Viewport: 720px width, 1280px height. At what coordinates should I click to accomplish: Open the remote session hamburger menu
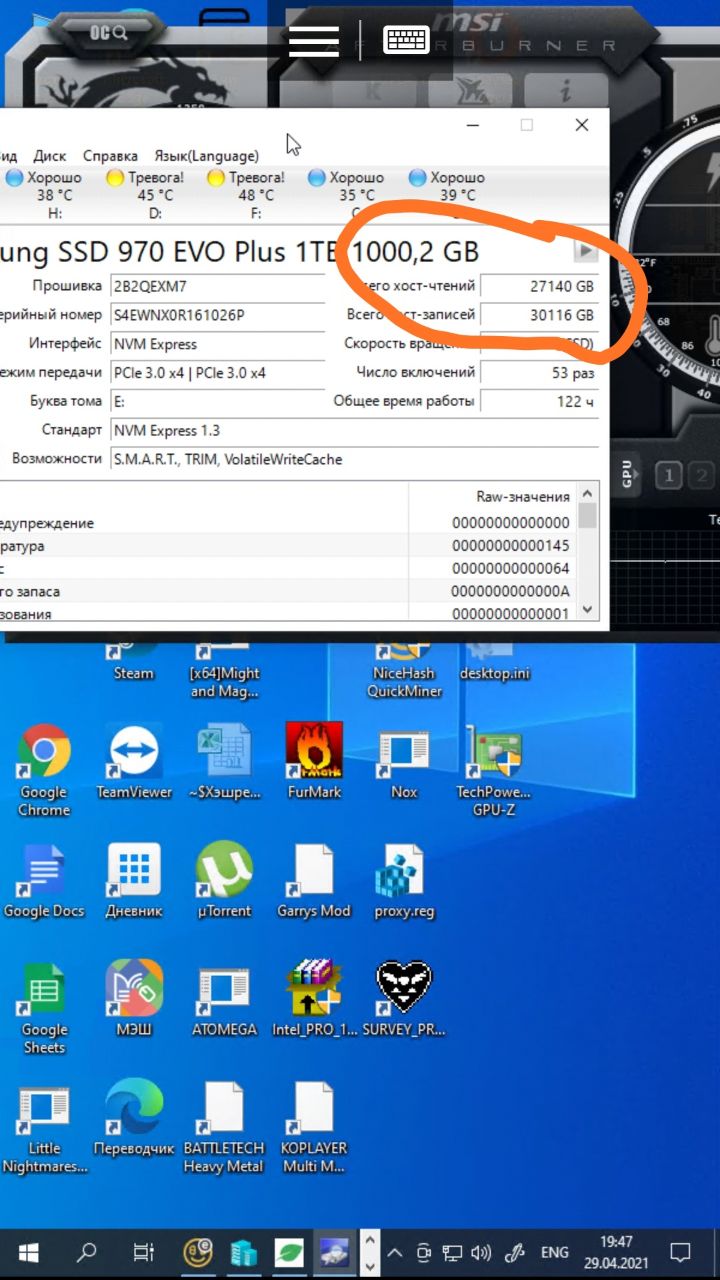tap(314, 40)
